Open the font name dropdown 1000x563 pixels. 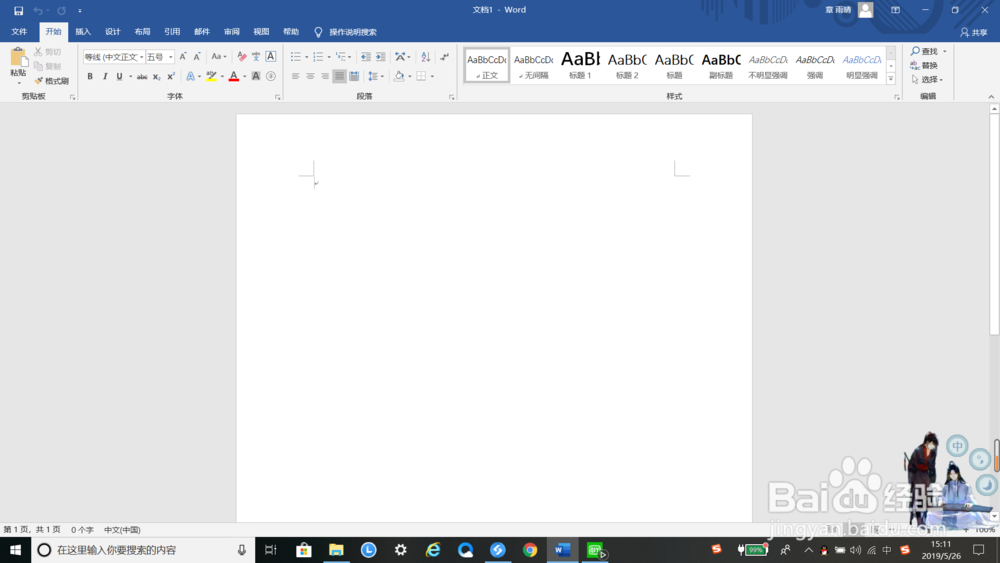142,57
